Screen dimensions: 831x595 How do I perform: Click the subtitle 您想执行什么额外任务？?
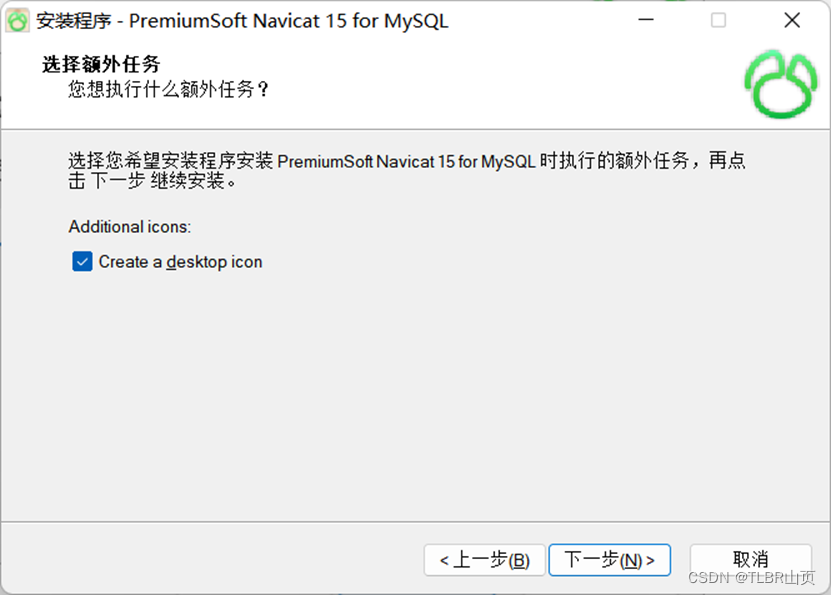[x=169, y=89]
